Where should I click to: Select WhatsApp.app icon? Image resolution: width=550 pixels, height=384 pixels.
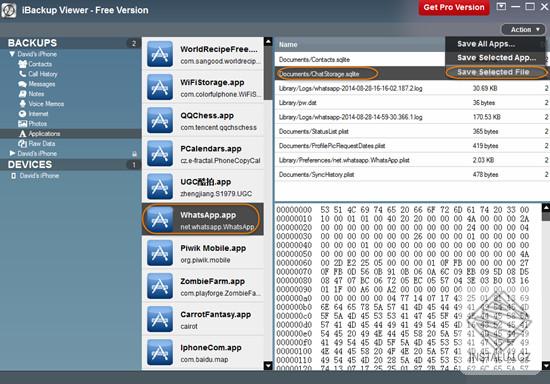tap(160, 220)
